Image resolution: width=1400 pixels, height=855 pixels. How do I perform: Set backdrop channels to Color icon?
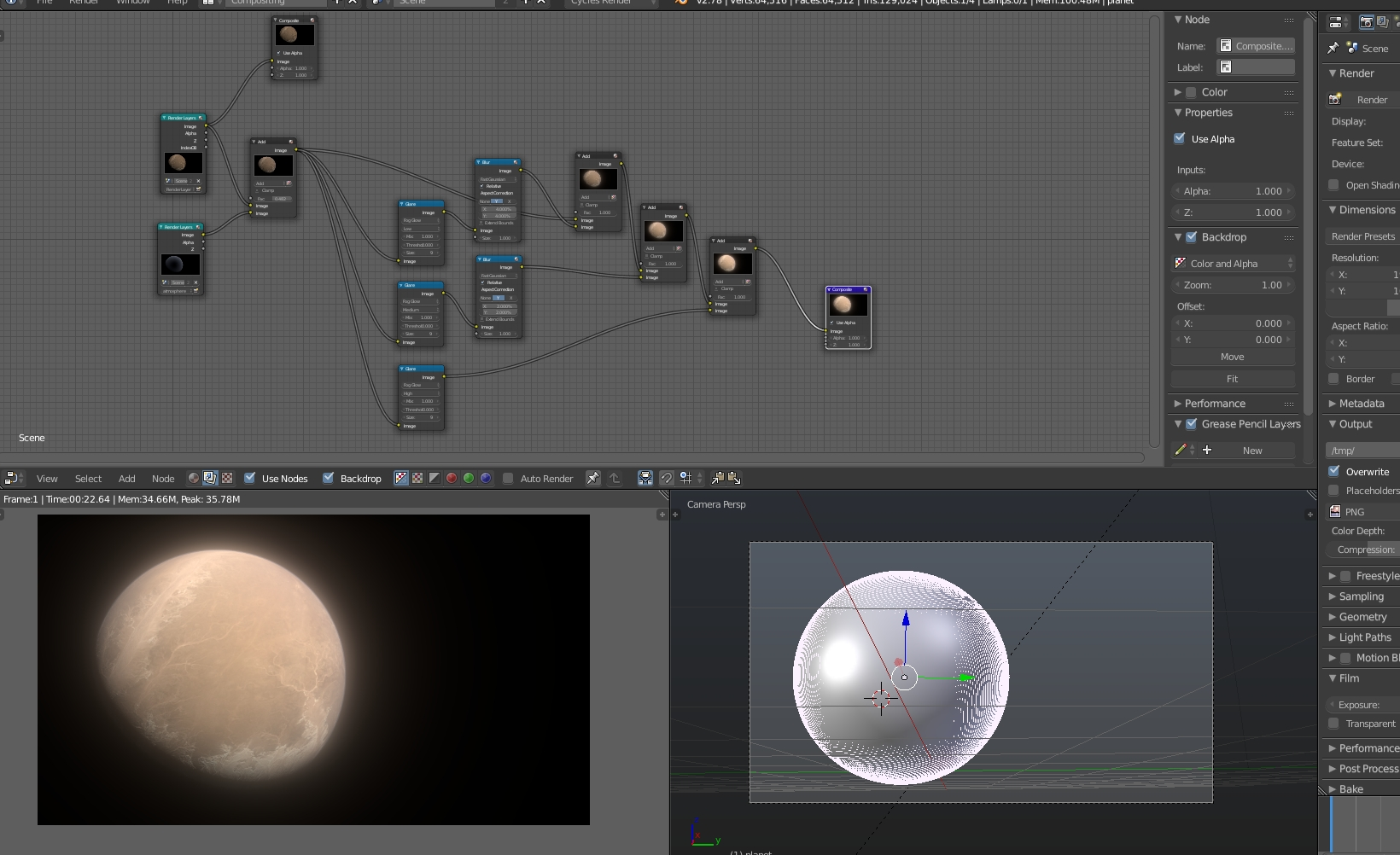point(417,479)
